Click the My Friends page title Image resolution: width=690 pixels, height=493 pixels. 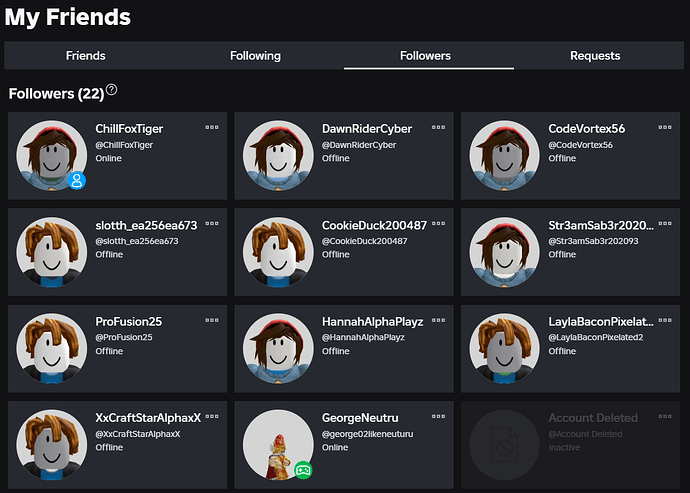pos(68,18)
